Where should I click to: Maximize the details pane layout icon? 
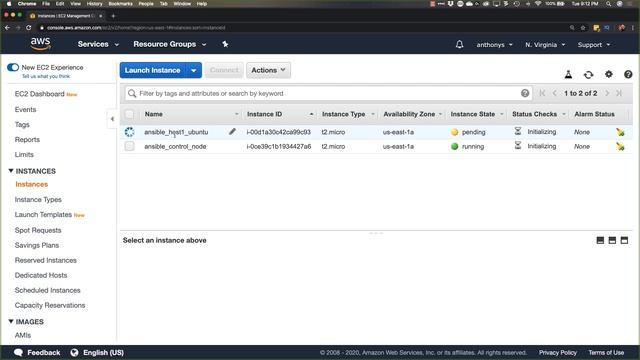pos(624,240)
